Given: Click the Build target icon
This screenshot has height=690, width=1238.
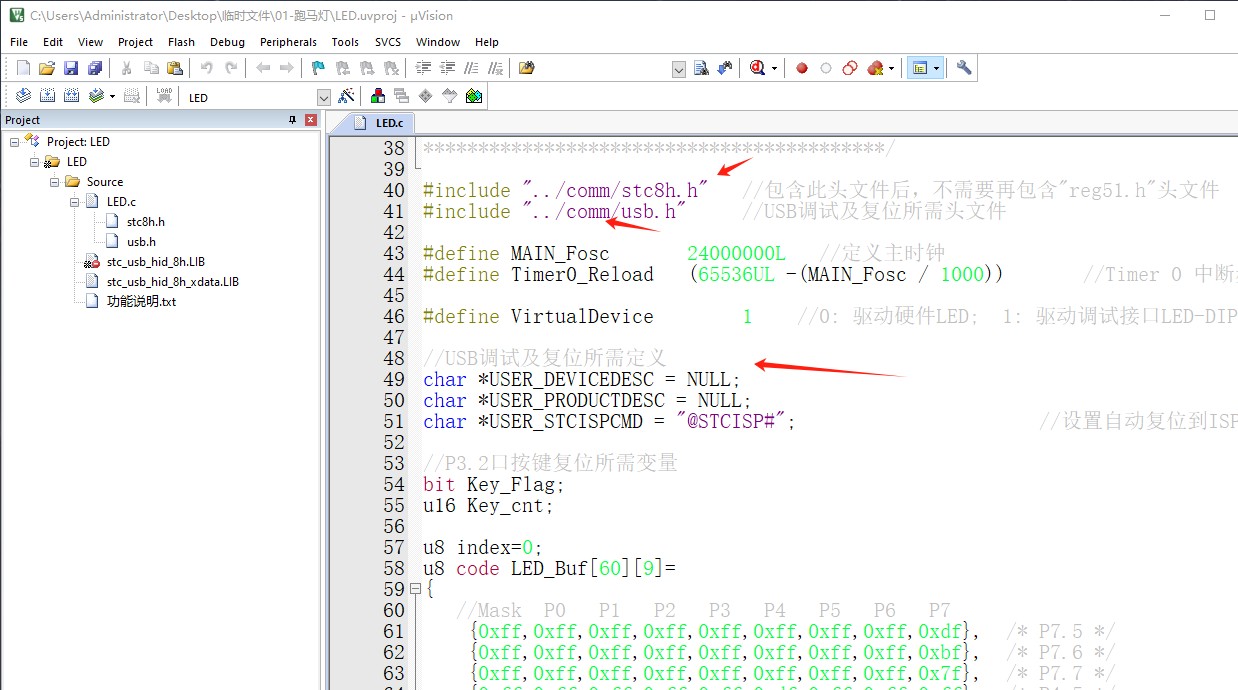Looking at the screenshot, I should point(47,96).
